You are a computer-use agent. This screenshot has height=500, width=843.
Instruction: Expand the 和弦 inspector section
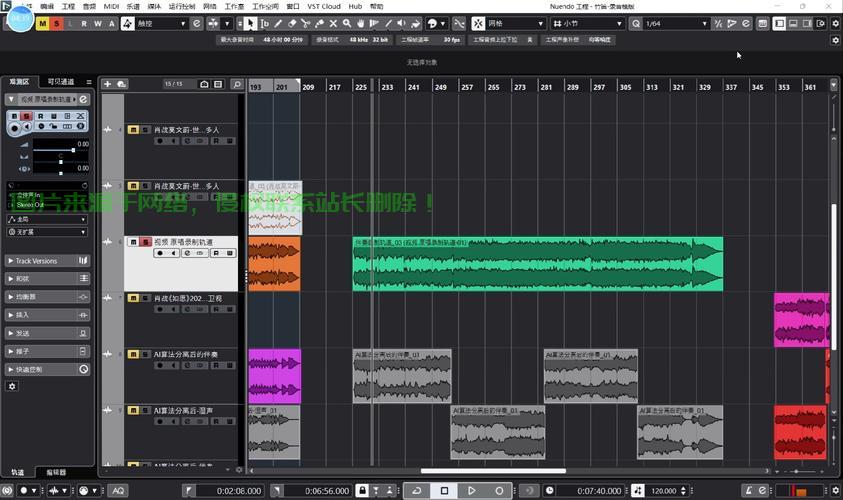(x=47, y=278)
